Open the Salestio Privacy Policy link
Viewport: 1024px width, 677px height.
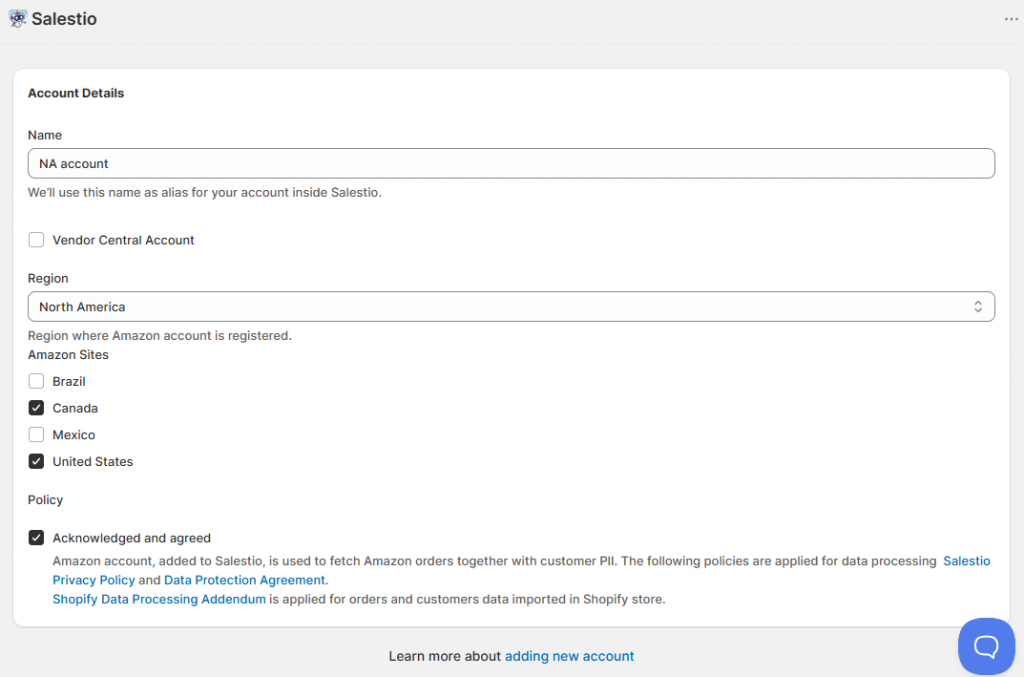[966, 561]
